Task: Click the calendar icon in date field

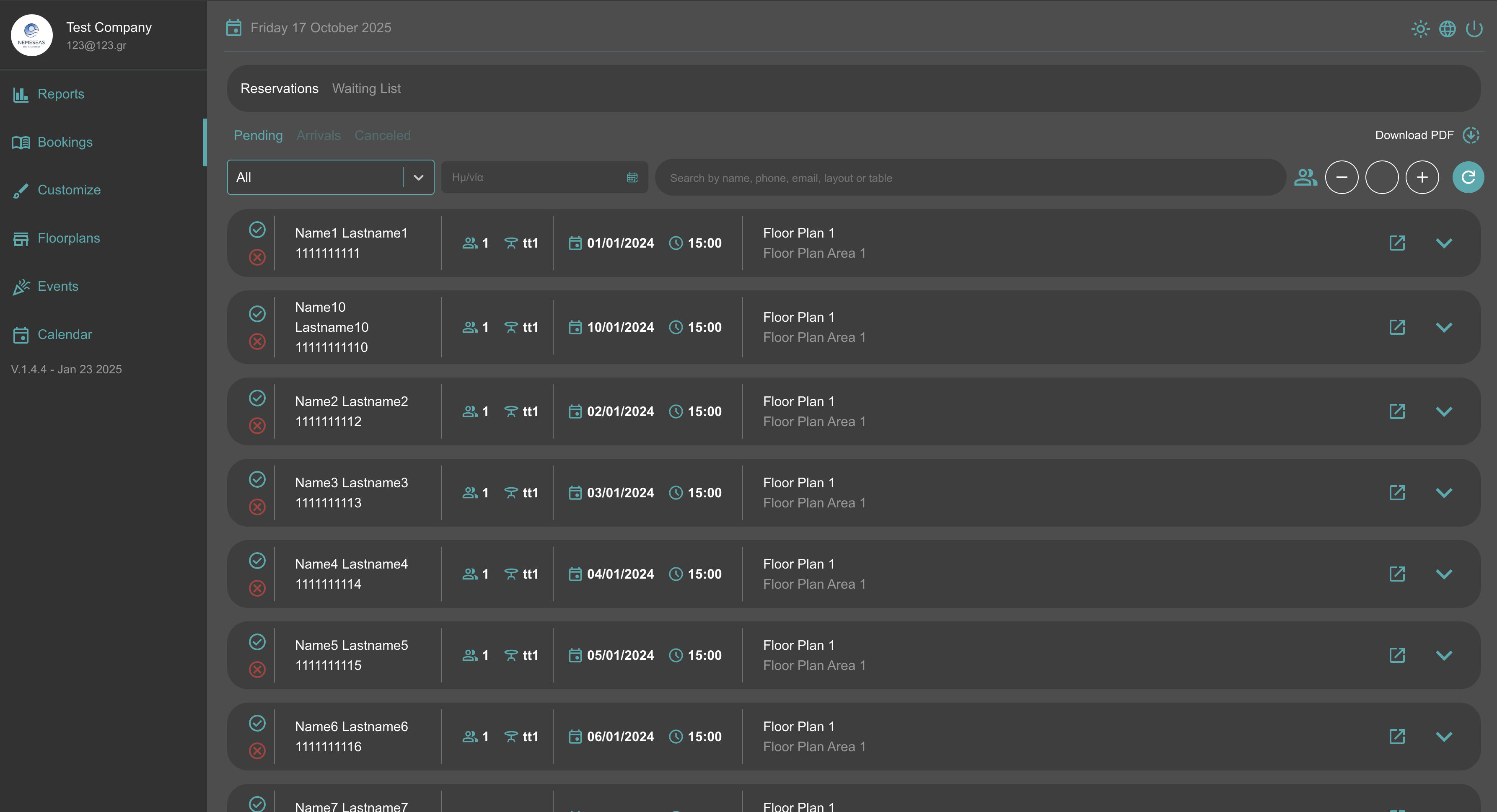Action: click(x=632, y=178)
